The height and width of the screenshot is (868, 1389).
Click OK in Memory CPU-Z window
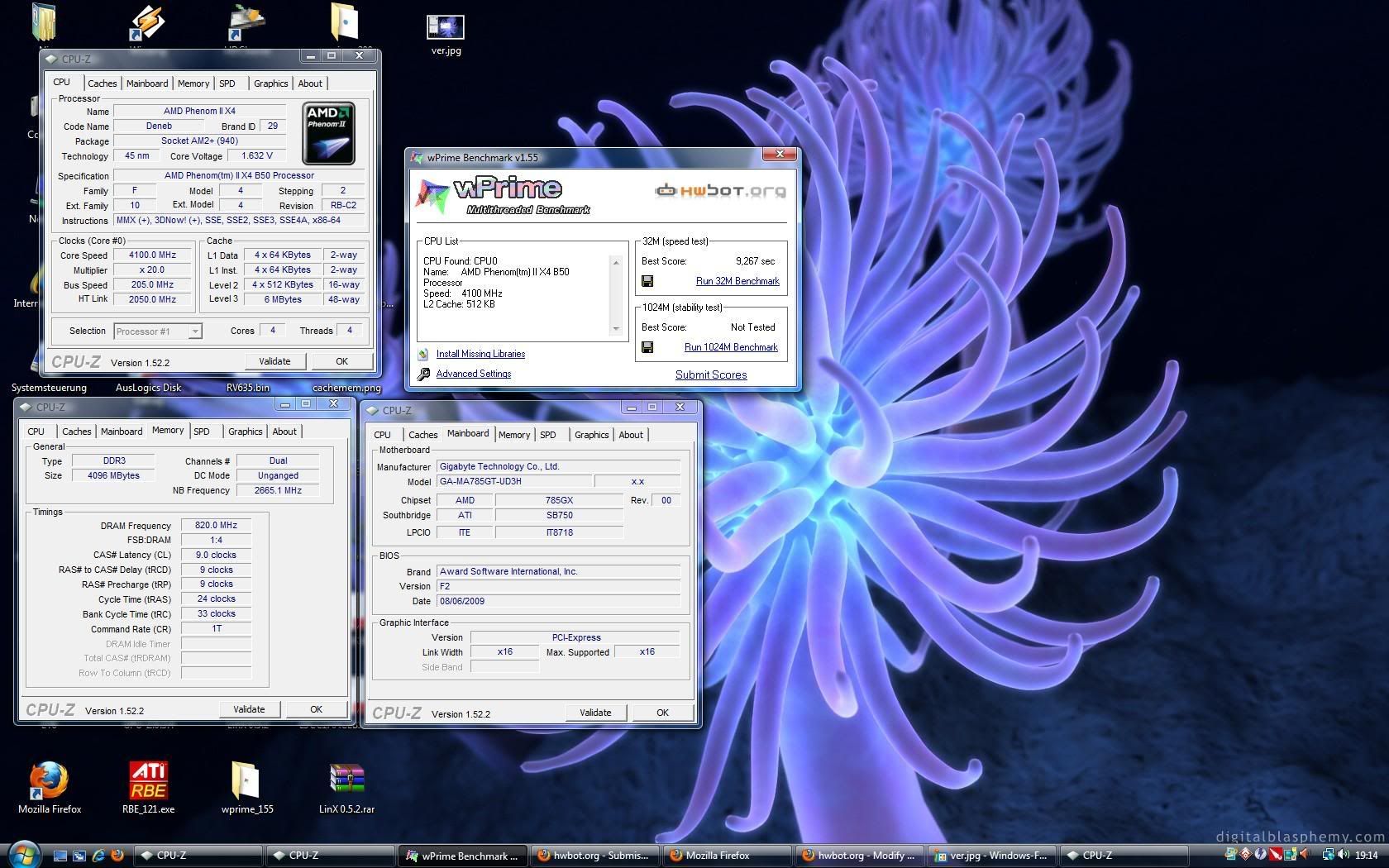(316, 709)
